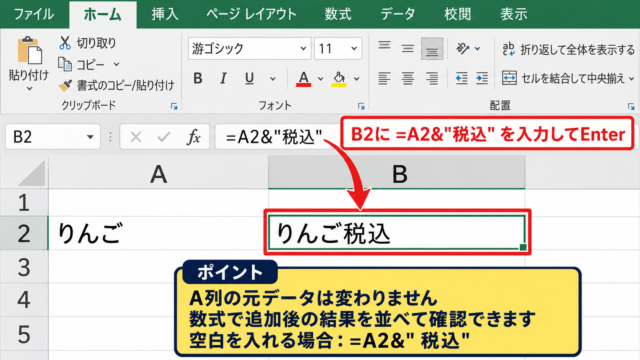The width and height of the screenshot is (640, 360).
Task: Decrease the cell indent
Action: click(461, 78)
